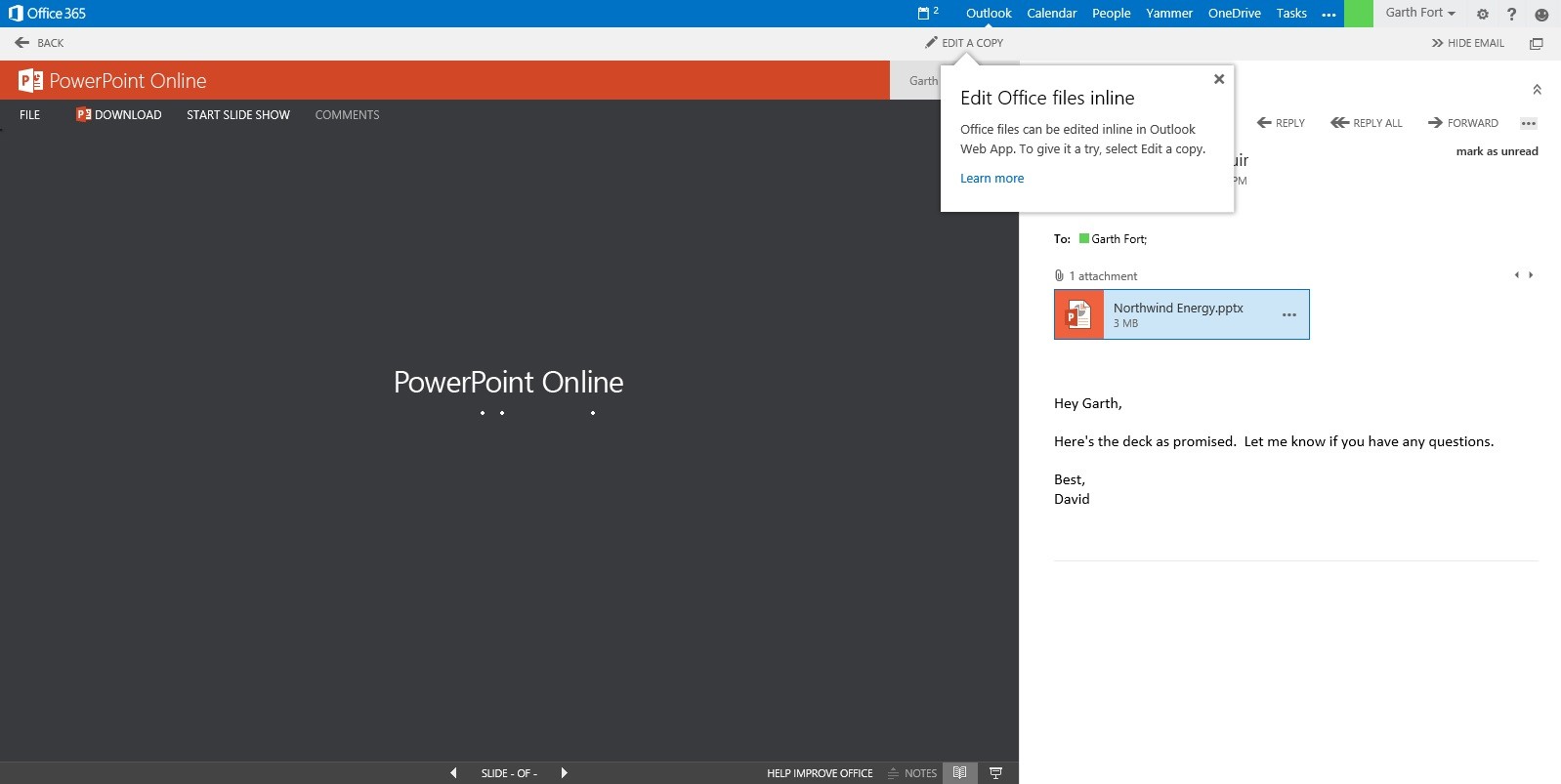Click the PowerPoint Online logo icon
This screenshot has height=784, width=1561.
30,80
